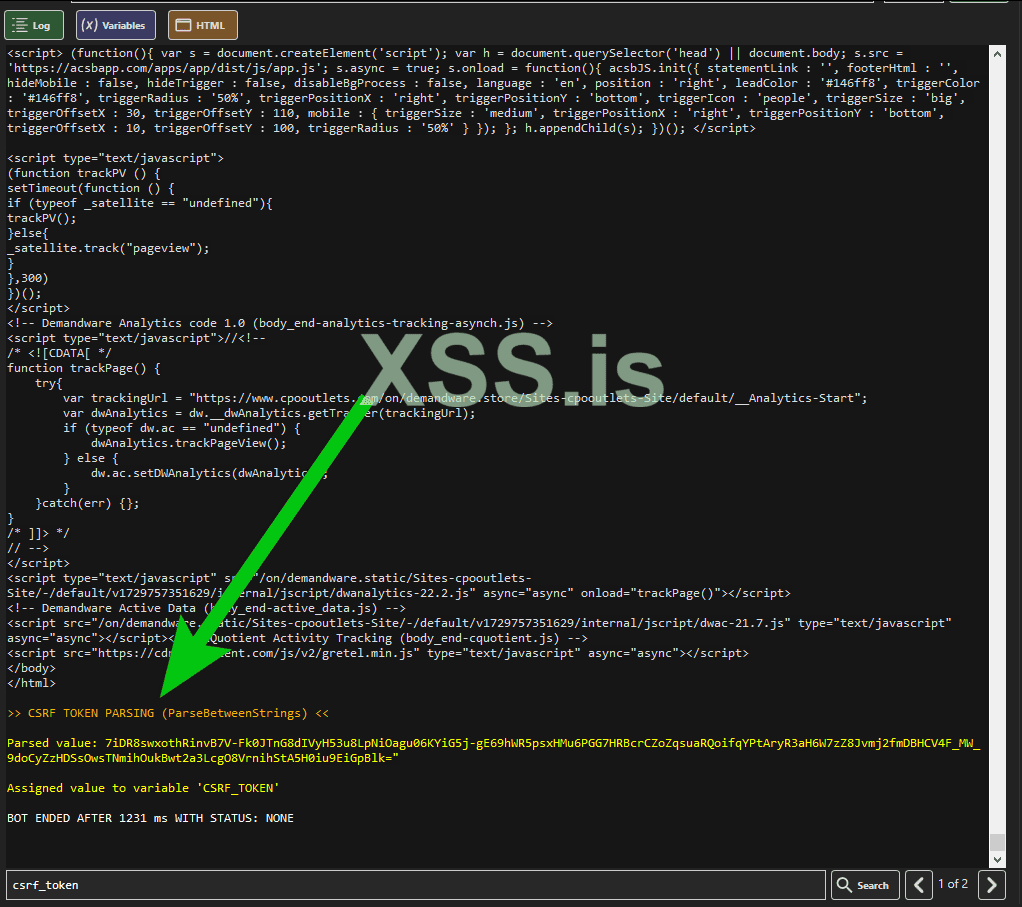Click the 'setTimeout(function () {' line
This screenshot has height=907, width=1022.
tap(91, 188)
